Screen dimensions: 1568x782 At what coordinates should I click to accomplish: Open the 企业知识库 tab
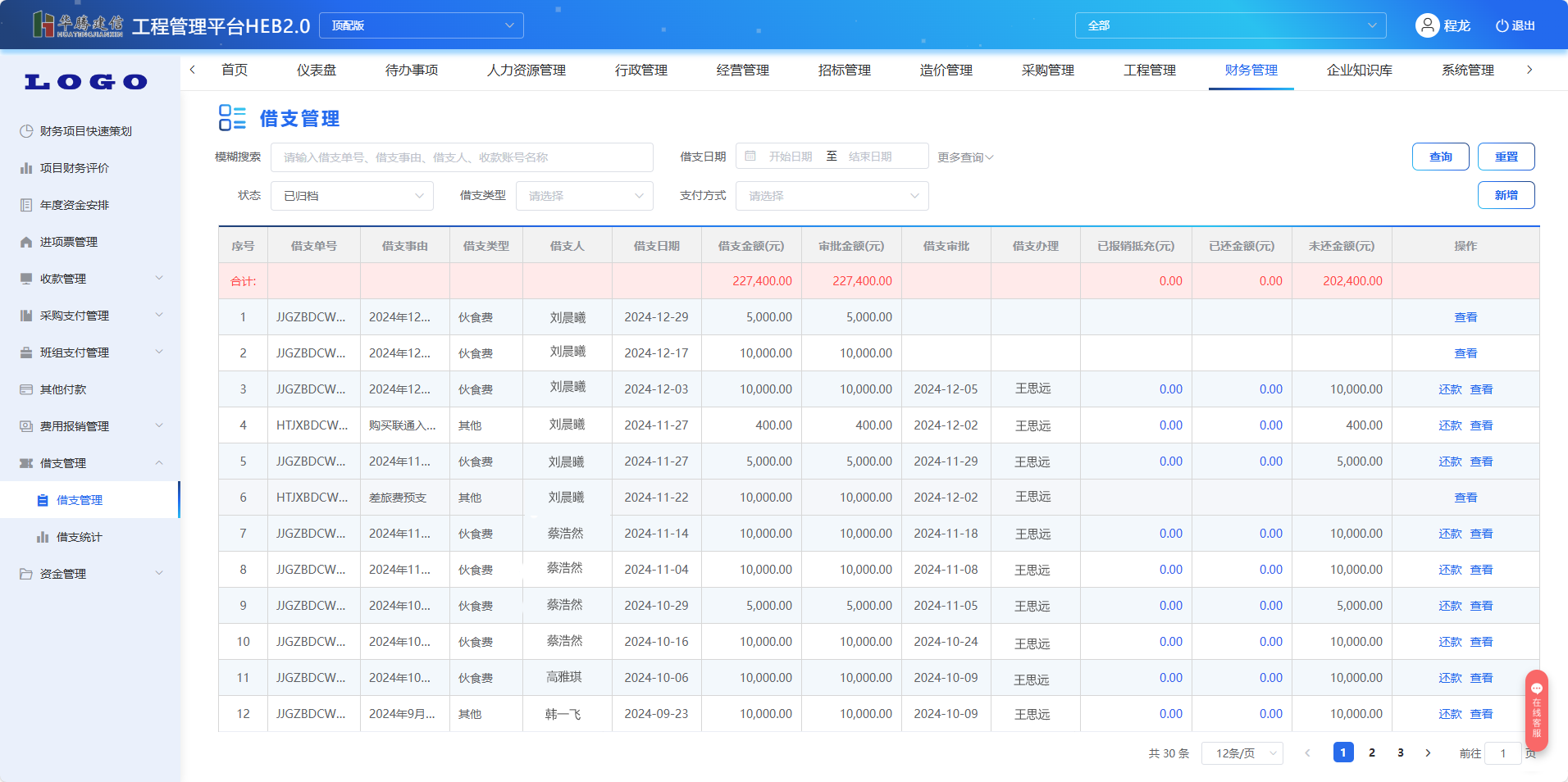[x=1360, y=70]
